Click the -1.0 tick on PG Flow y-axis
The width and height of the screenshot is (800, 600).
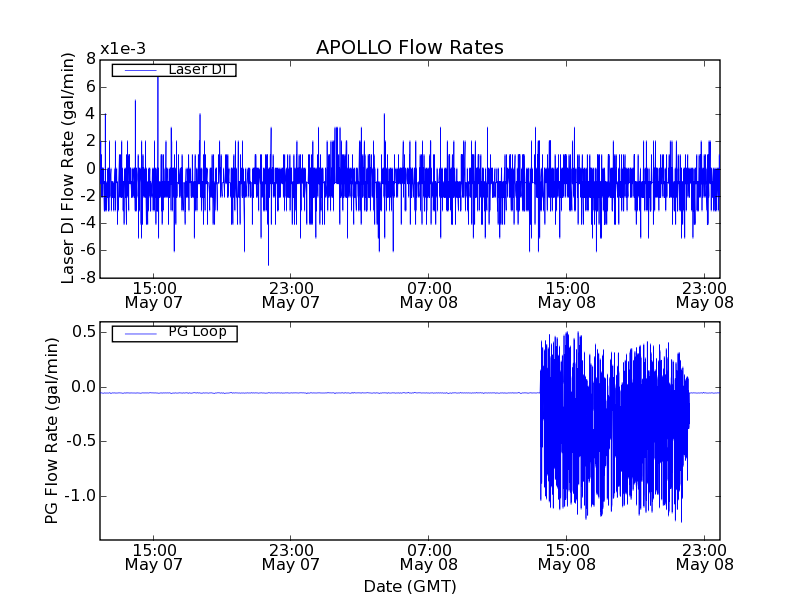pyautogui.click(x=79, y=496)
